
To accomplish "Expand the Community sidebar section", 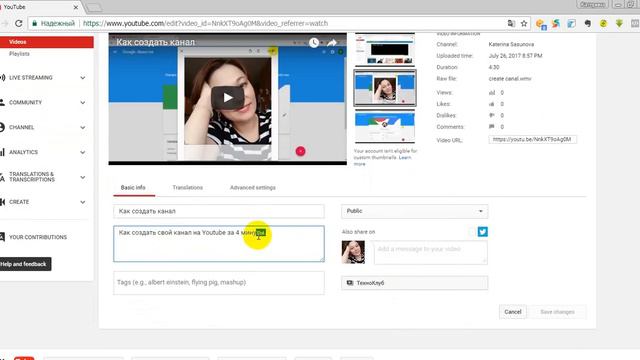I will point(83,102).
